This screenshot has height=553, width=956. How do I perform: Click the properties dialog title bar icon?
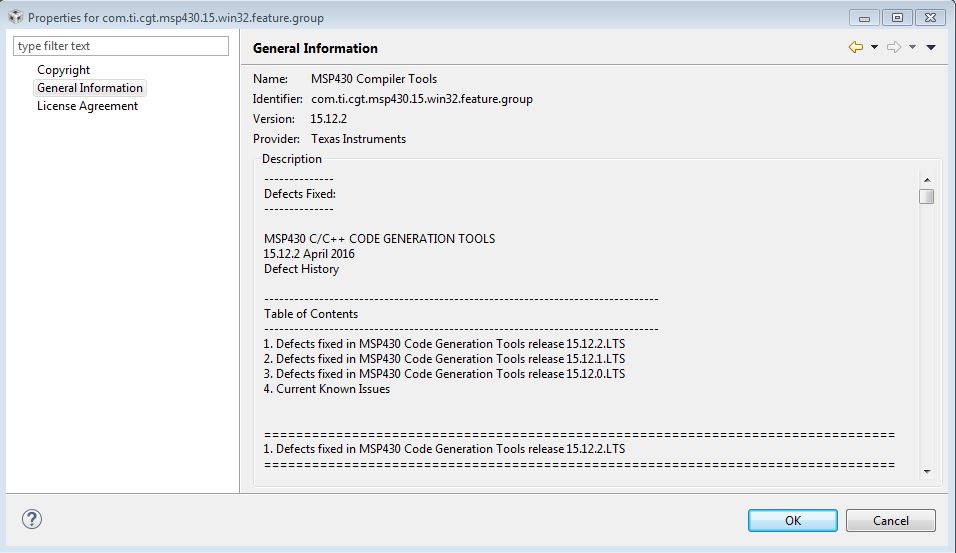[x=15, y=17]
